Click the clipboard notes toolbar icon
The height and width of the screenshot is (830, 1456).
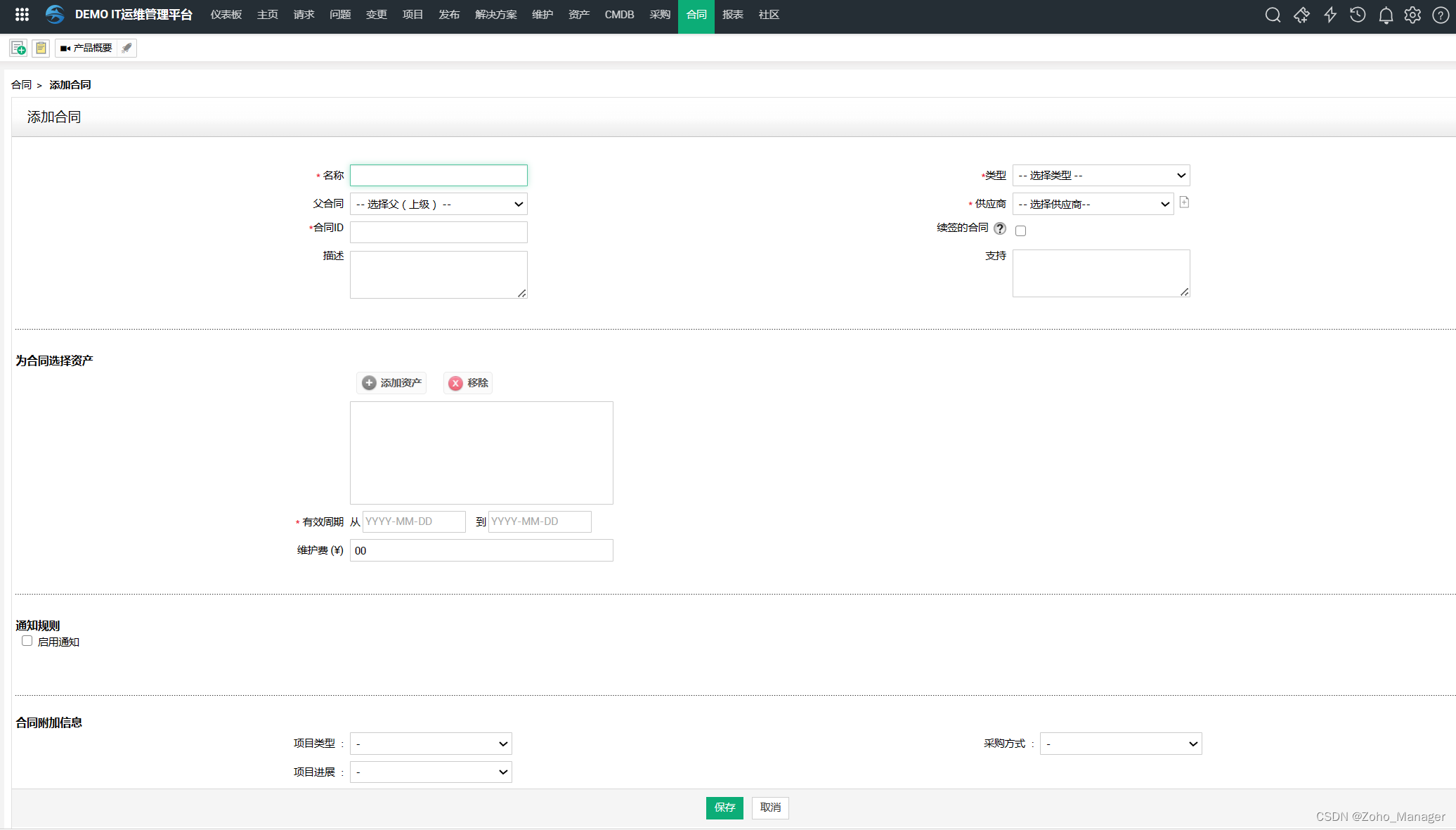(41, 48)
